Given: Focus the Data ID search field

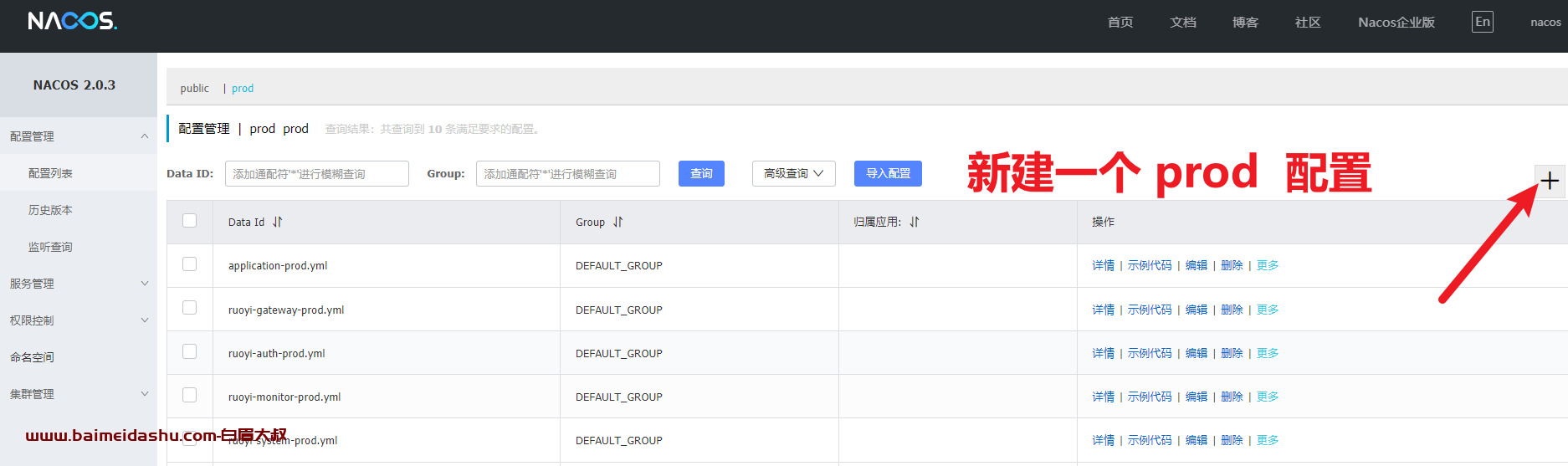Looking at the screenshot, I should pos(316,173).
